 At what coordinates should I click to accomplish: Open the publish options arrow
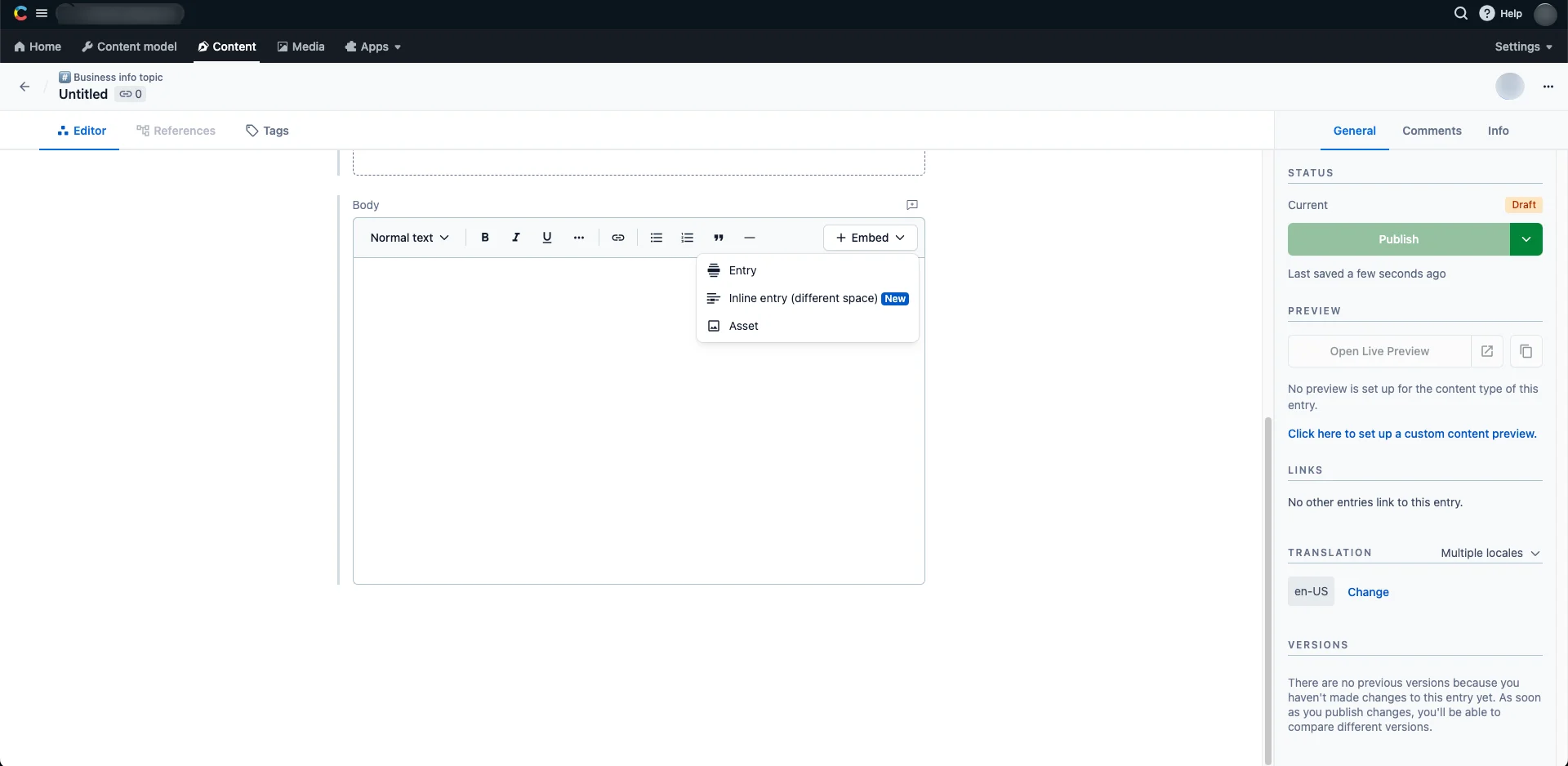point(1526,239)
